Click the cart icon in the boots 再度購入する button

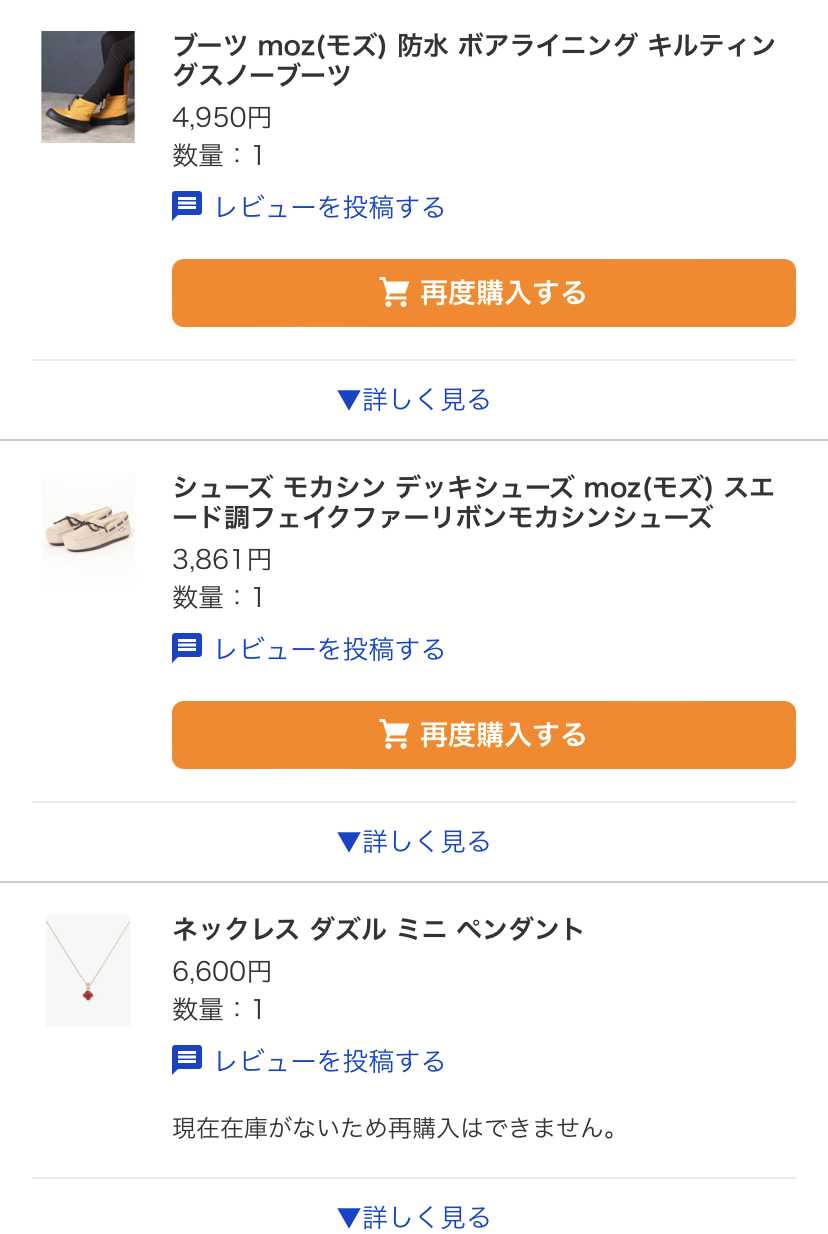point(395,293)
